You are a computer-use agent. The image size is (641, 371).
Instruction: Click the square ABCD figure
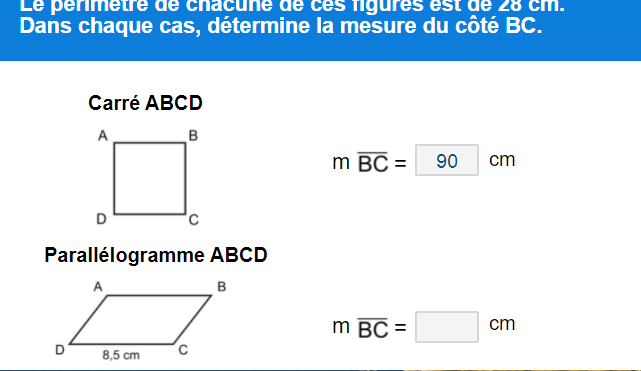click(150, 179)
